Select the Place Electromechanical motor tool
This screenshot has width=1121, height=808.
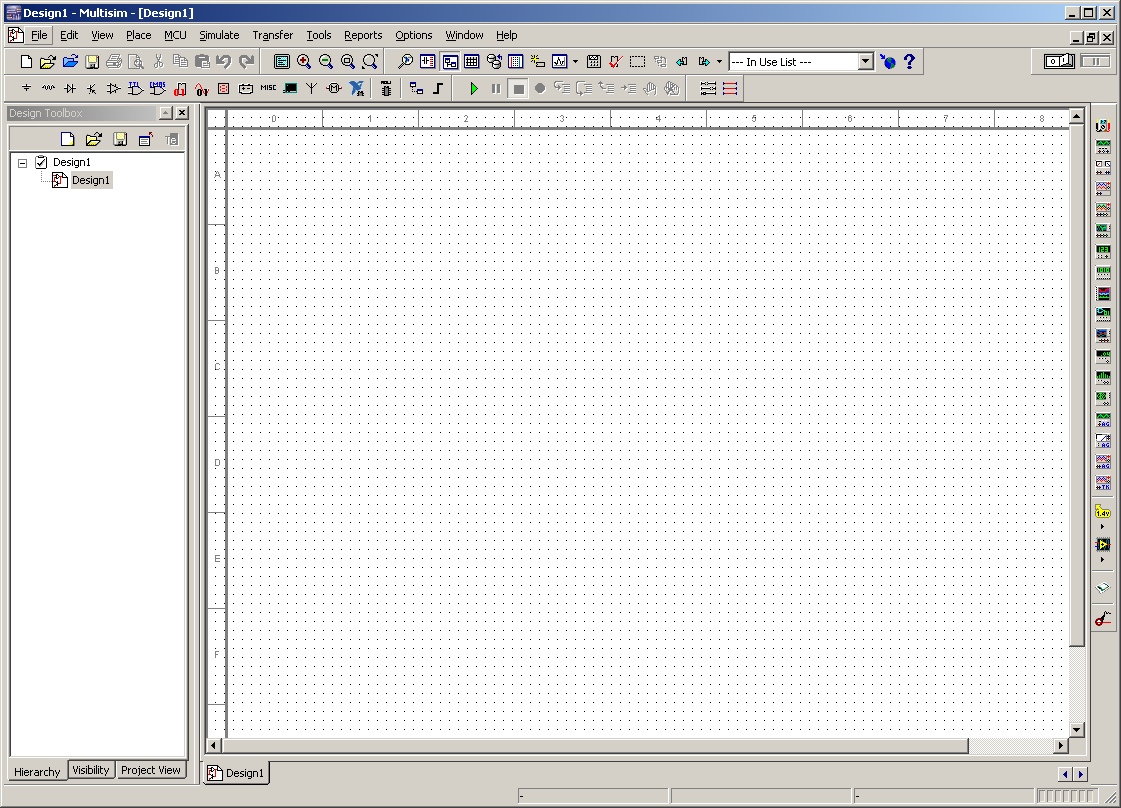334,89
